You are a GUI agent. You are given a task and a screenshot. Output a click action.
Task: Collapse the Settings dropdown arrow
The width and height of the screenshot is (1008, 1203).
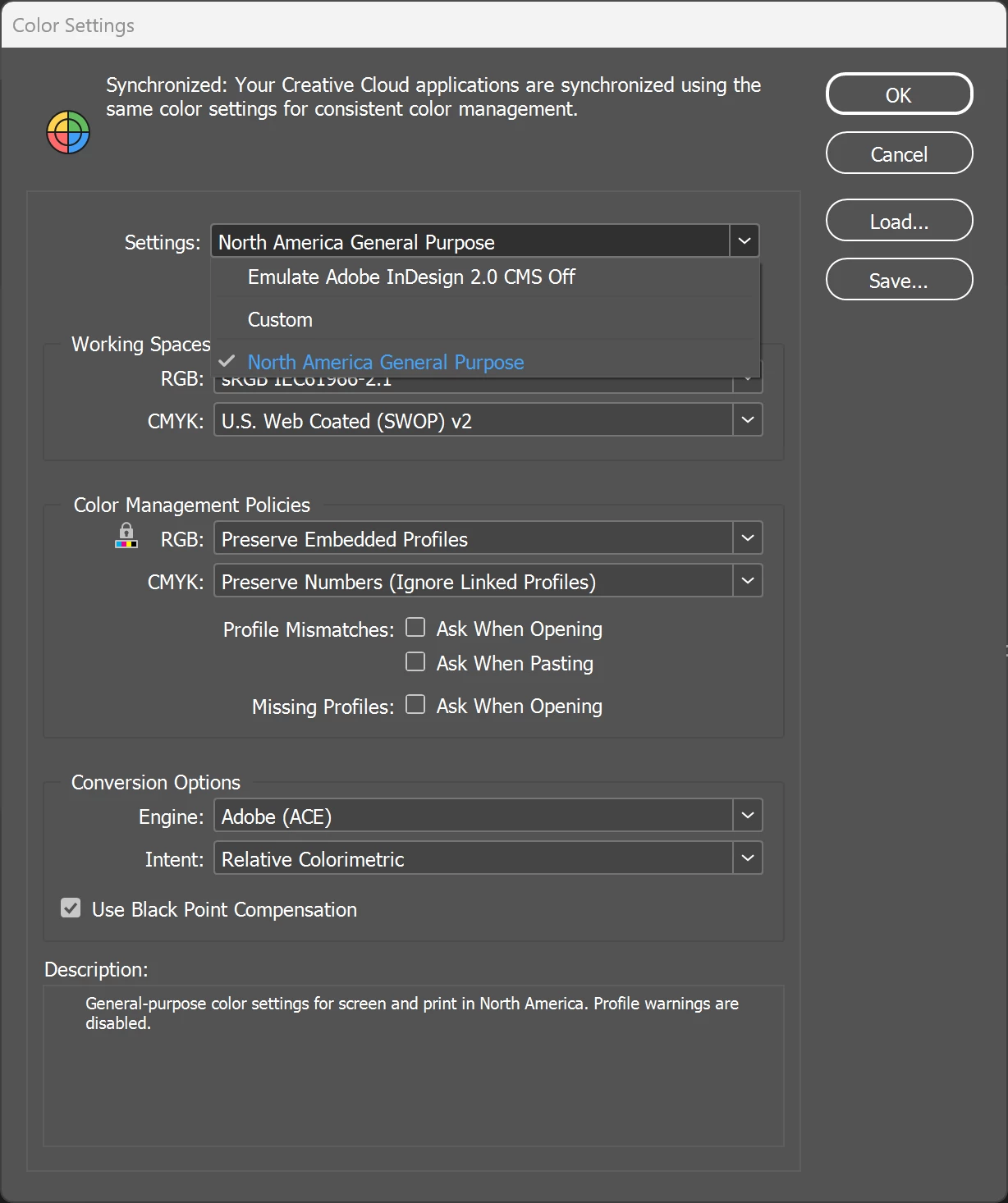coord(745,241)
